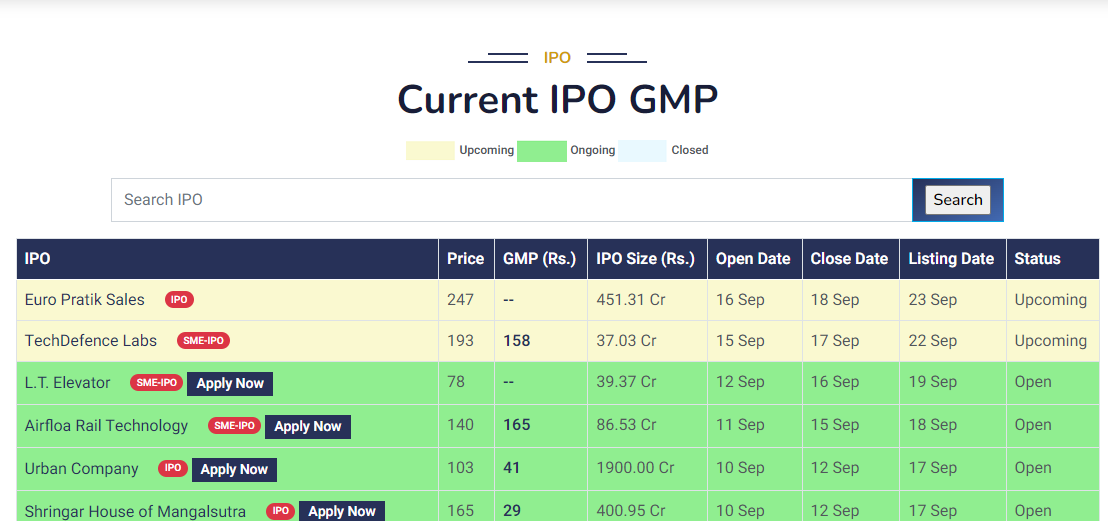Click the yellow Upcoming legend swatch
1108x521 pixels.
[430, 151]
